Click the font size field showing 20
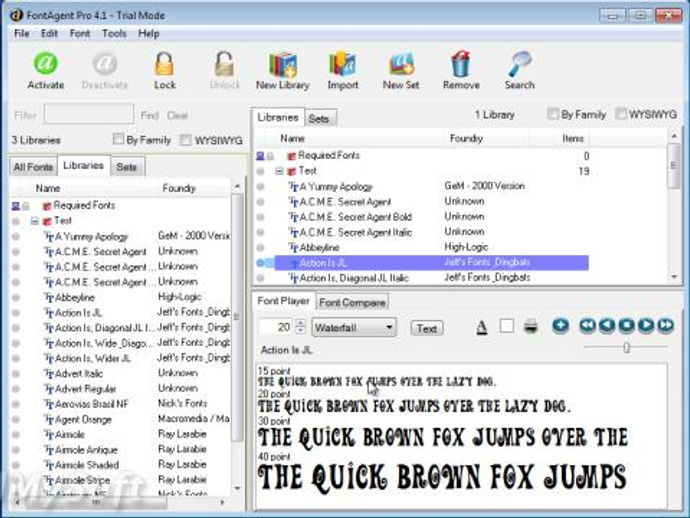This screenshot has width=690, height=518. click(278, 327)
